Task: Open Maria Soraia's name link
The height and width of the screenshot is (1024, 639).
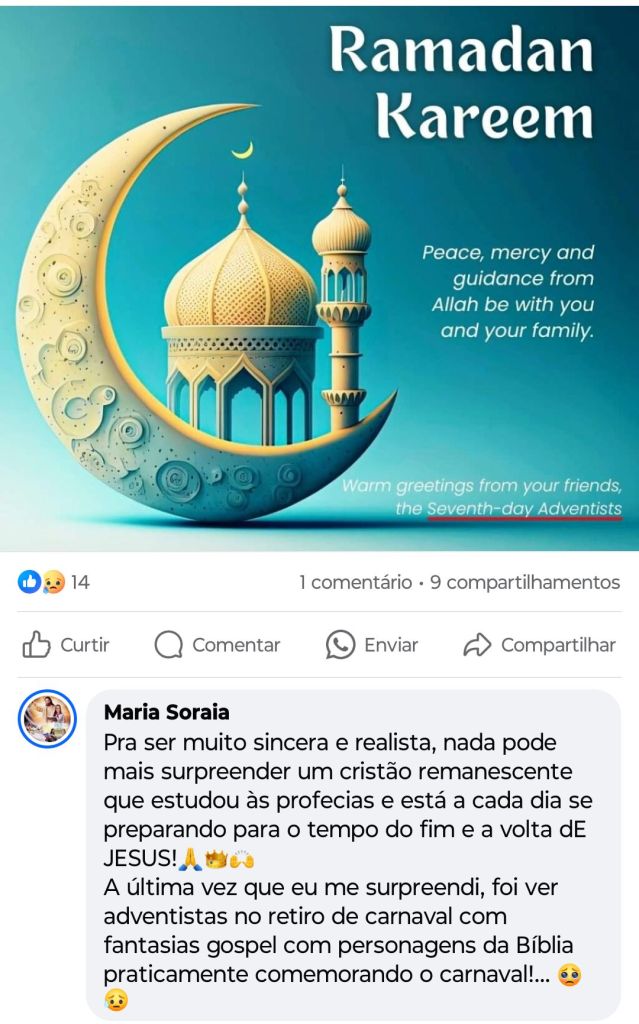Action: click(x=167, y=712)
